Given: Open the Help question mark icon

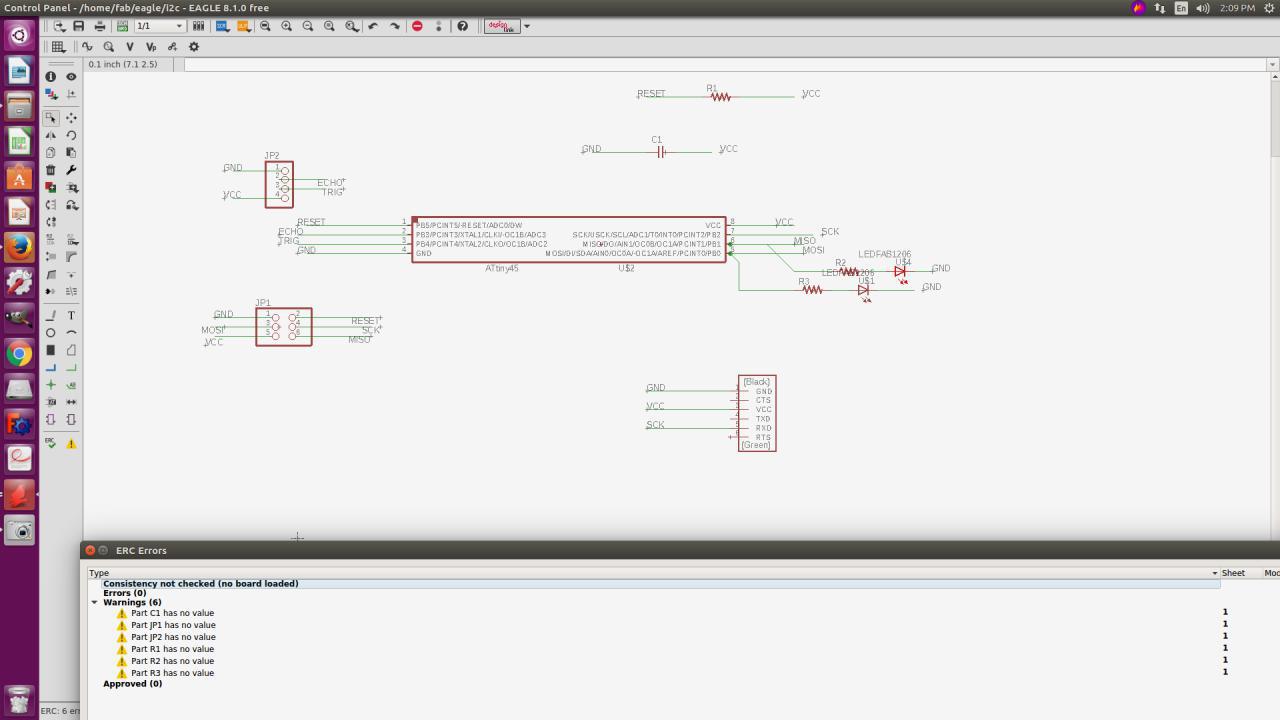Looking at the screenshot, I should (462, 26).
